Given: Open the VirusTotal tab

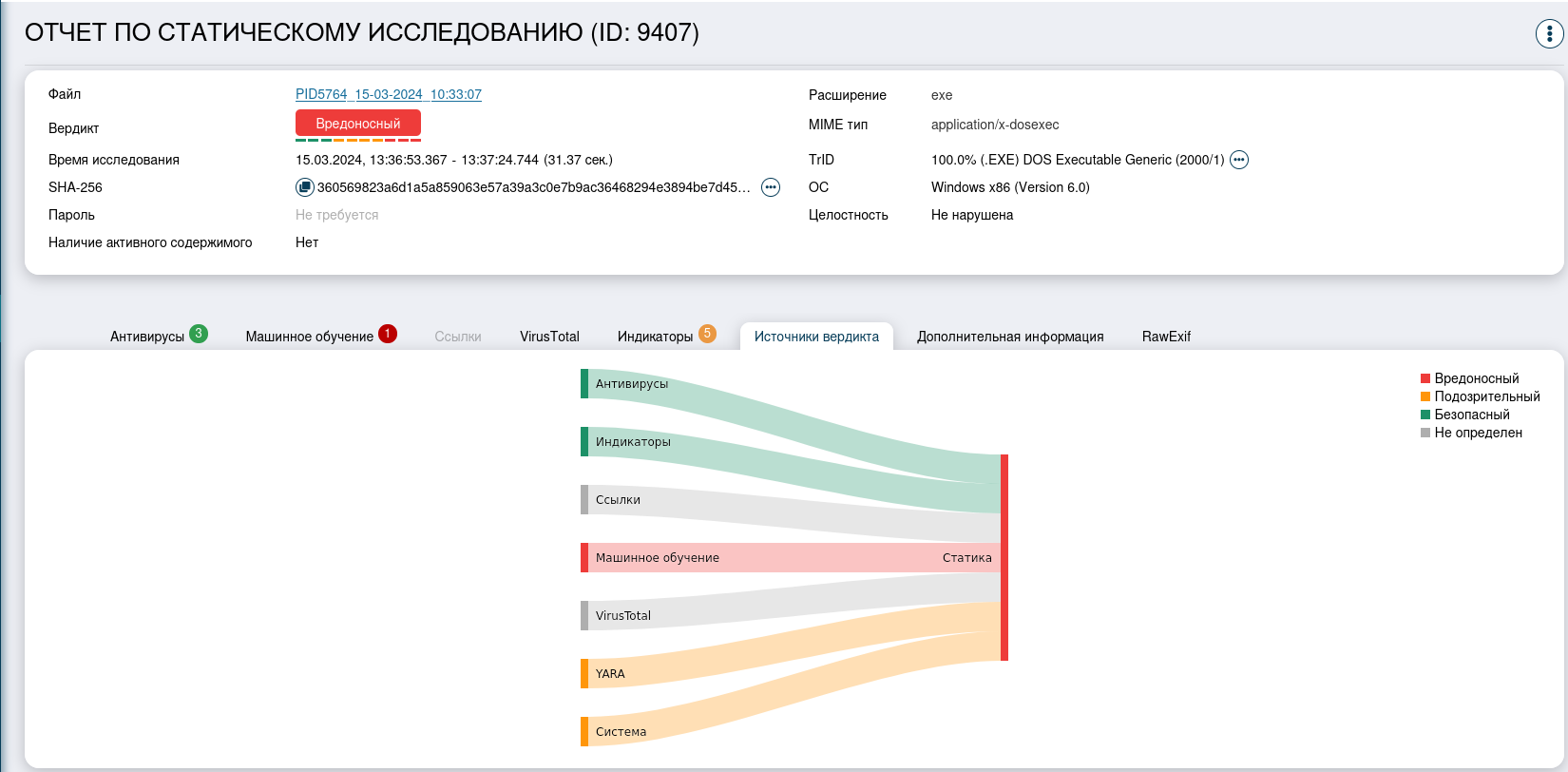Looking at the screenshot, I should (x=549, y=337).
